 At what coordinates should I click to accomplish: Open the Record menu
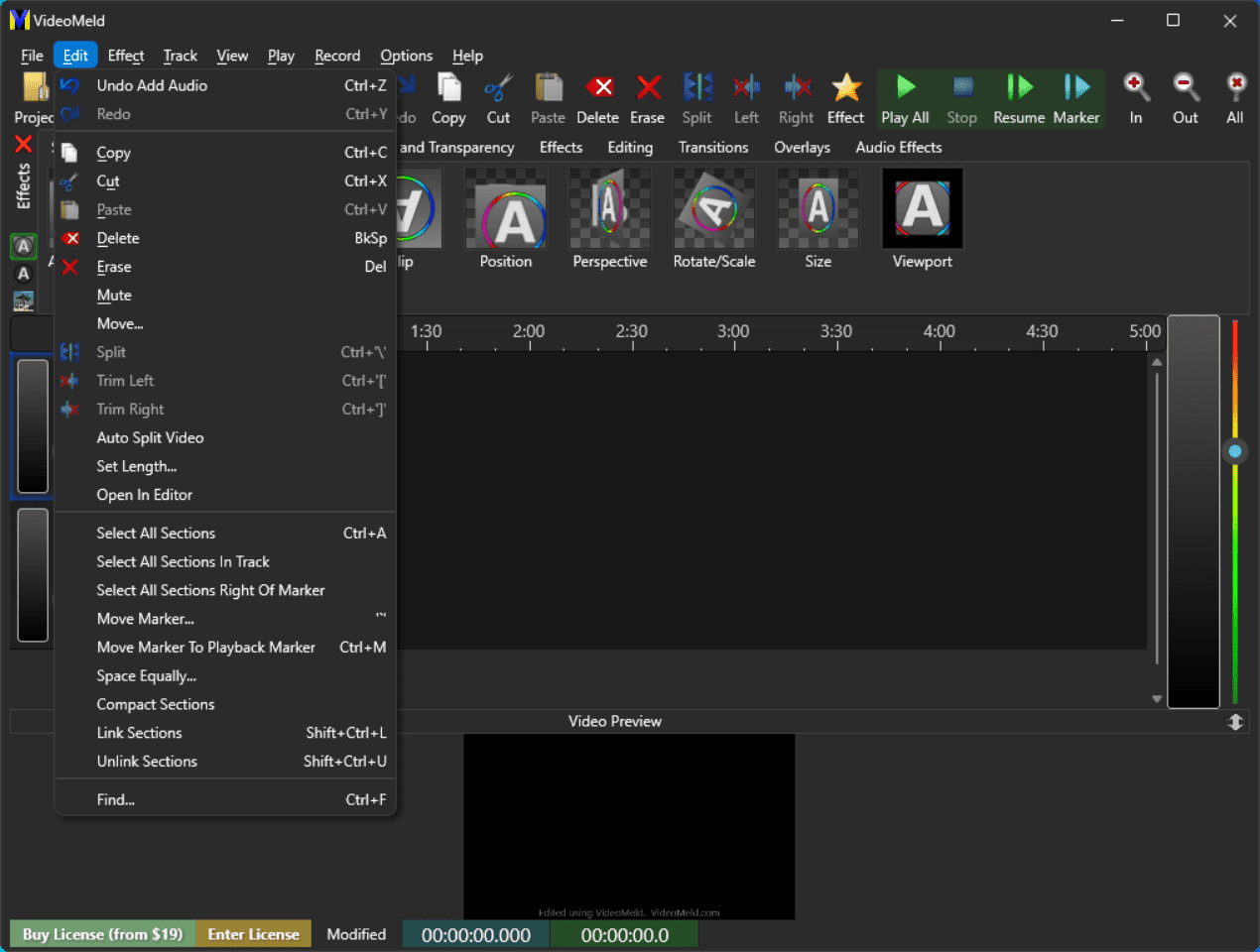click(337, 56)
